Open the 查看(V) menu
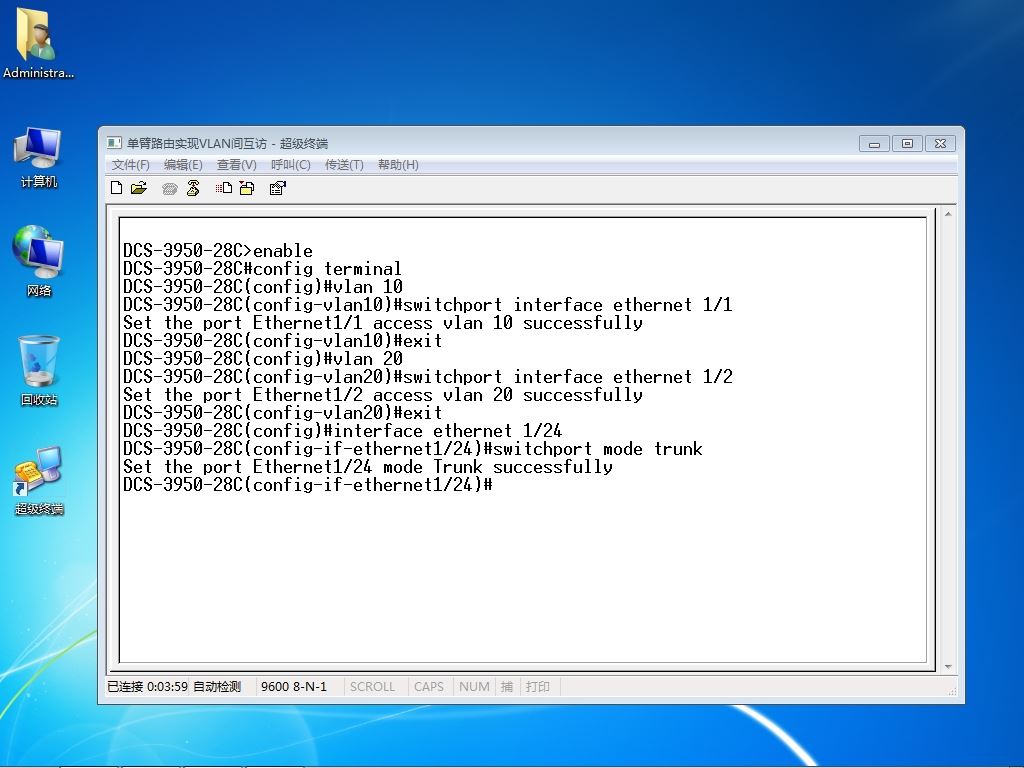This screenshot has width=1024, height=768. 236,165
